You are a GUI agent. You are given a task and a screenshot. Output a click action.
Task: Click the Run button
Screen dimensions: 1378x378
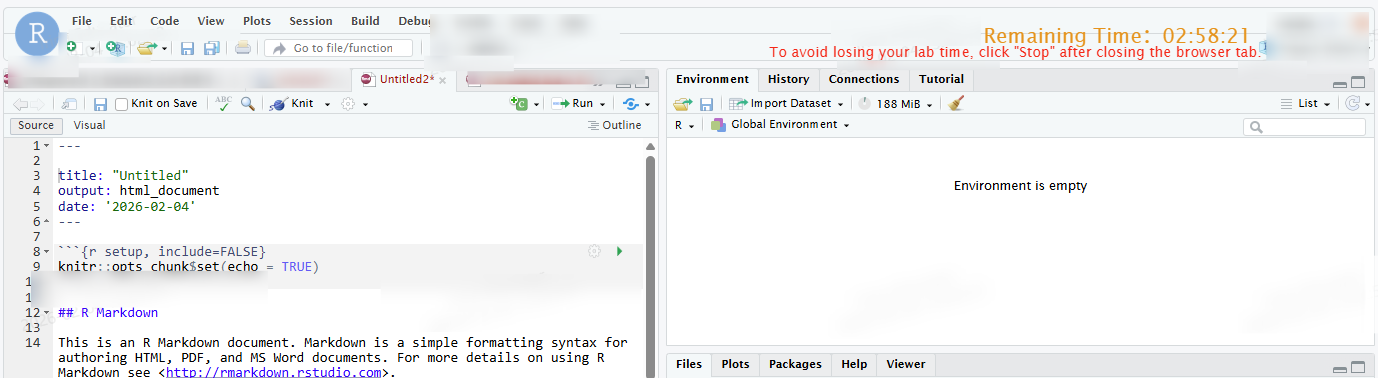[573, 104]
